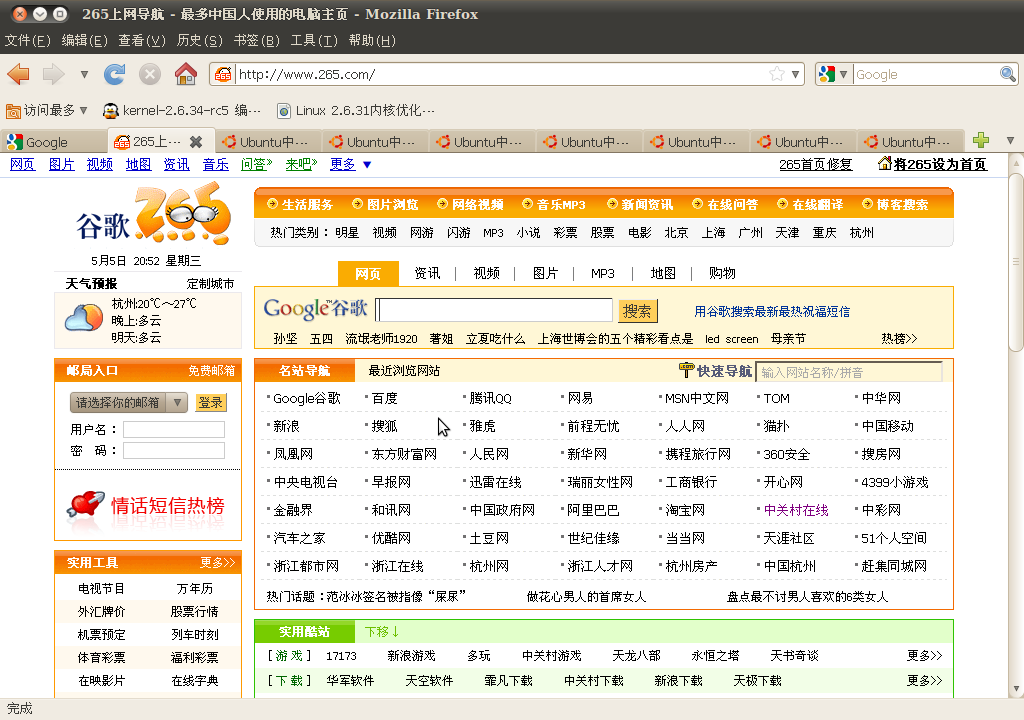
Task: Open the Home page icon
Action: tap(185, 74)
